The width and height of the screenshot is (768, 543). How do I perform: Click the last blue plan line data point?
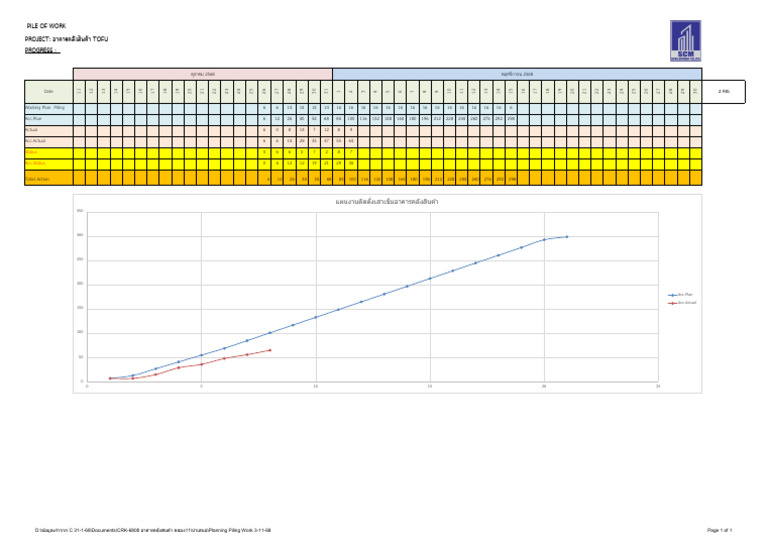pyautogui.click(x=567, y=237)
